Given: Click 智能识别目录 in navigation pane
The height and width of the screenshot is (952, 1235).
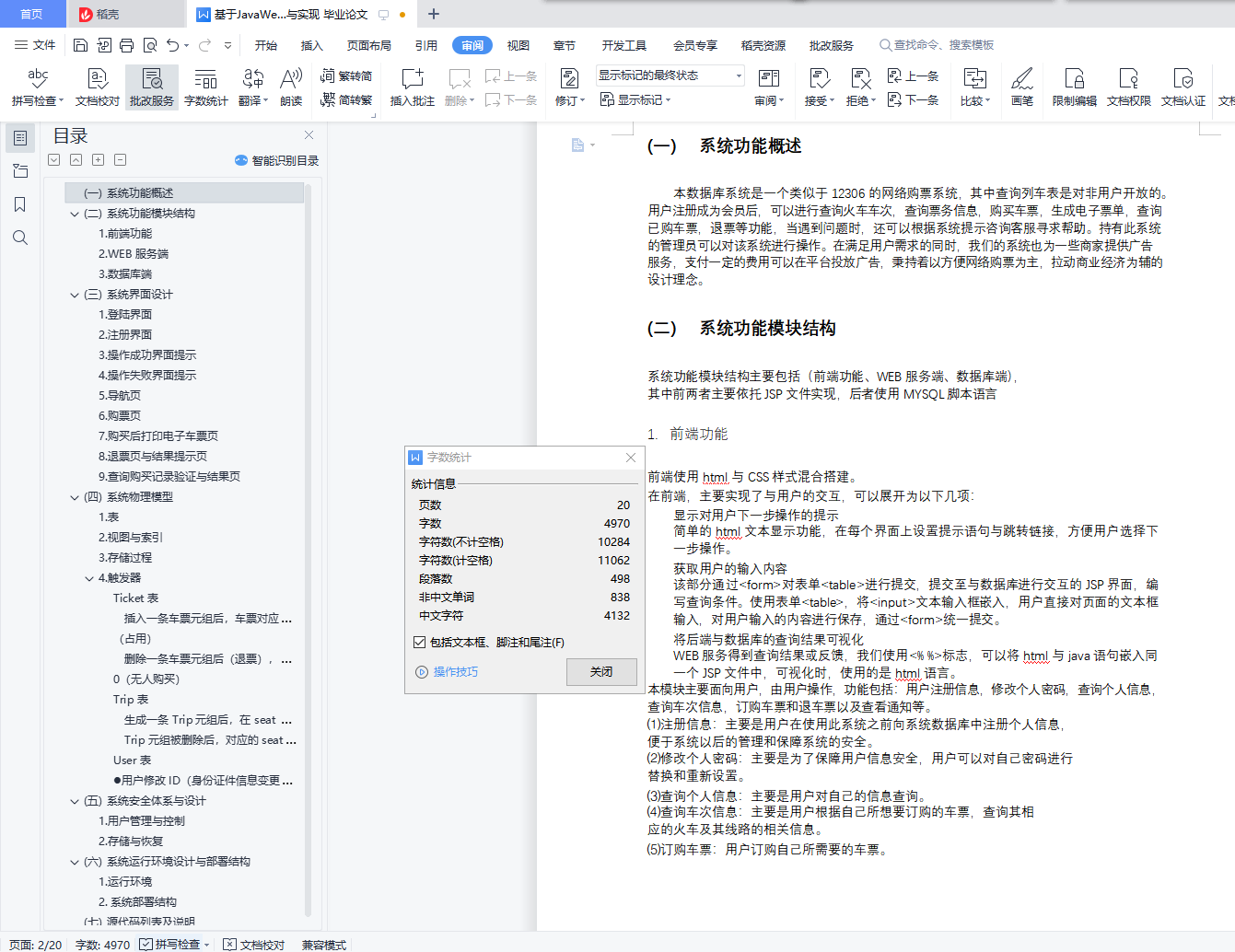Looking at the screenshot, I should (x=277, y=160).
